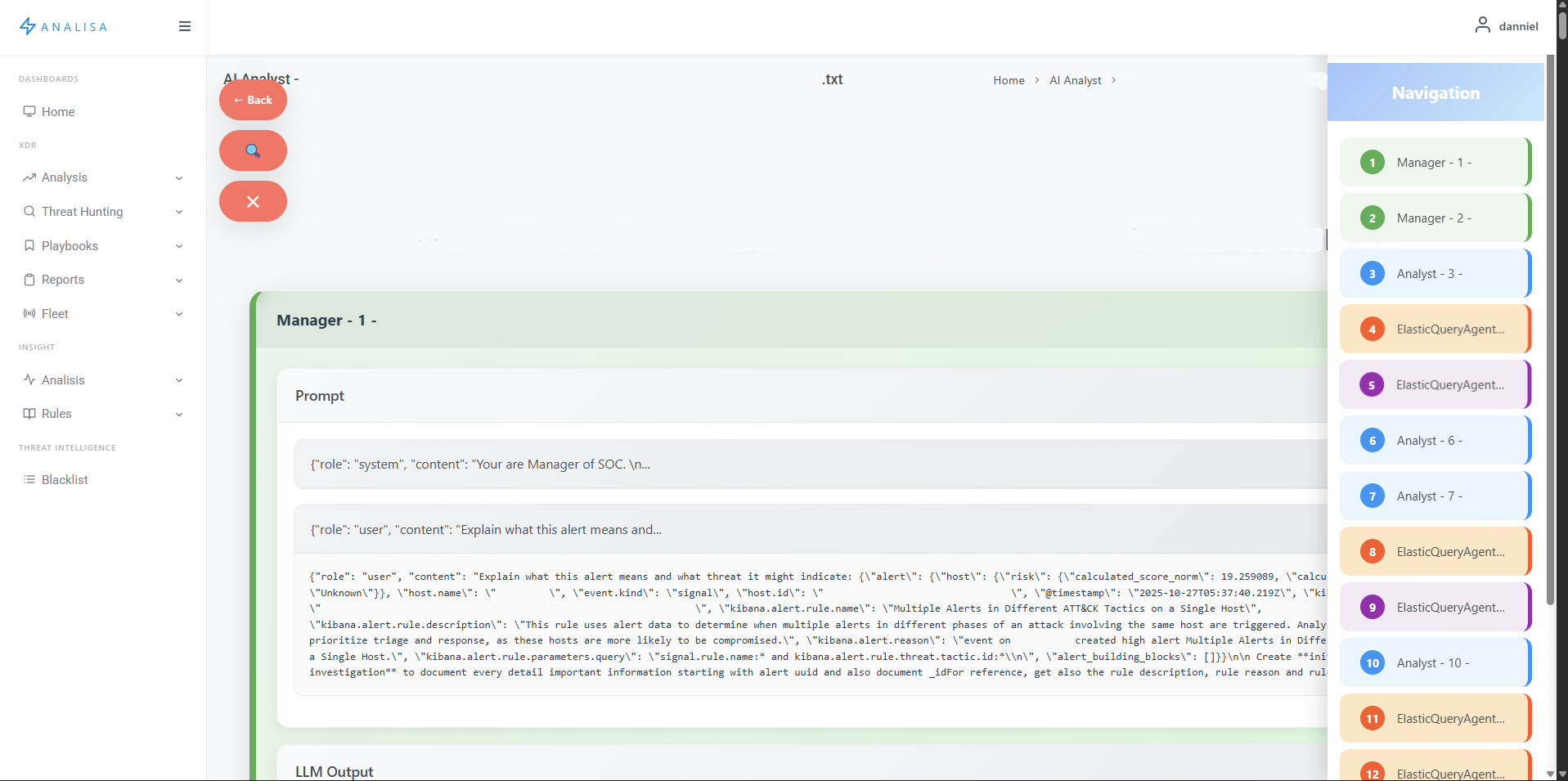Expand the Analisa insight chevron
This screenshot has width=1568, height=781.
[x=179, y=380]
